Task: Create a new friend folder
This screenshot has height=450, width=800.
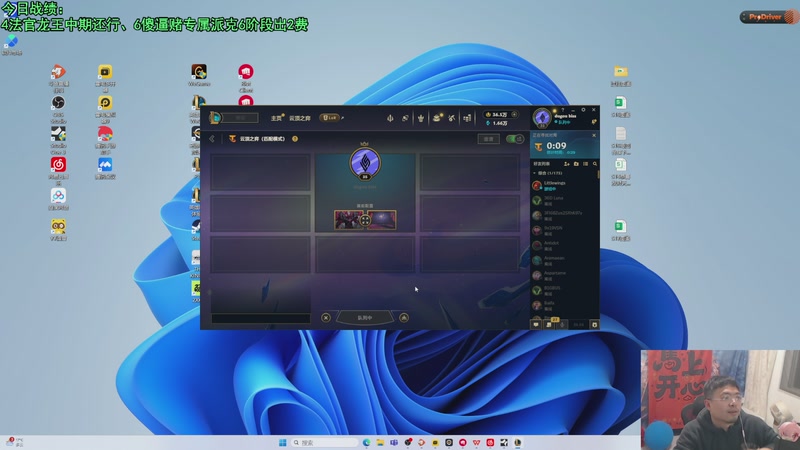Action: point(577,164)
